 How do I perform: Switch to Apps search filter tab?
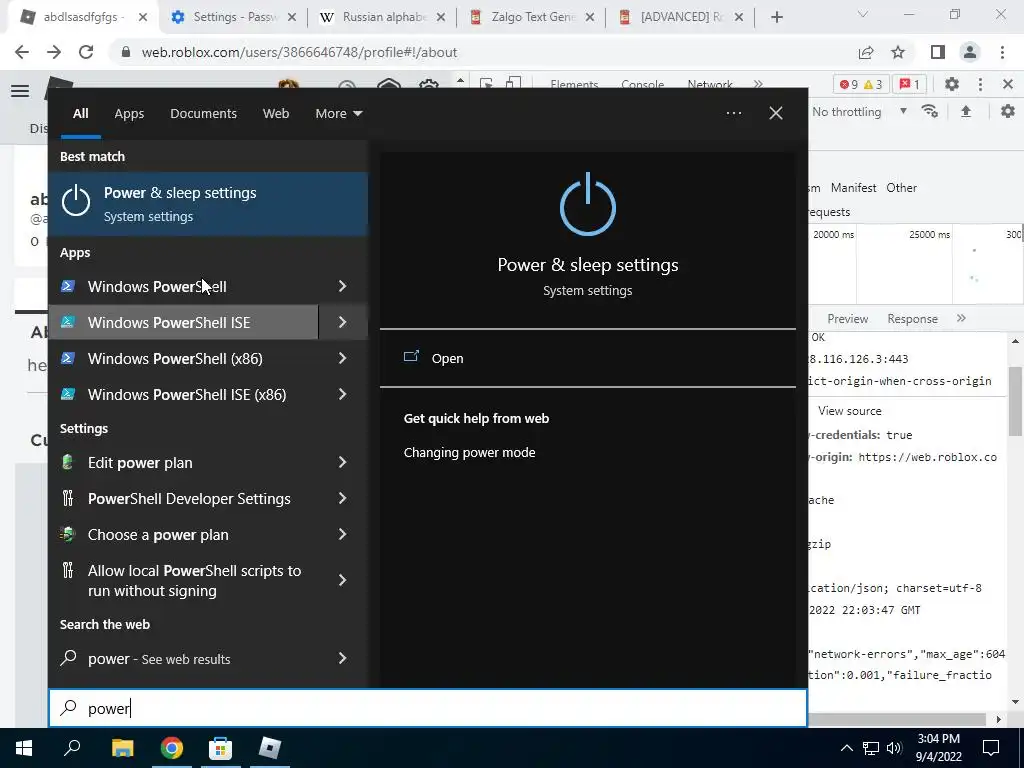click(x=129, y=114)
